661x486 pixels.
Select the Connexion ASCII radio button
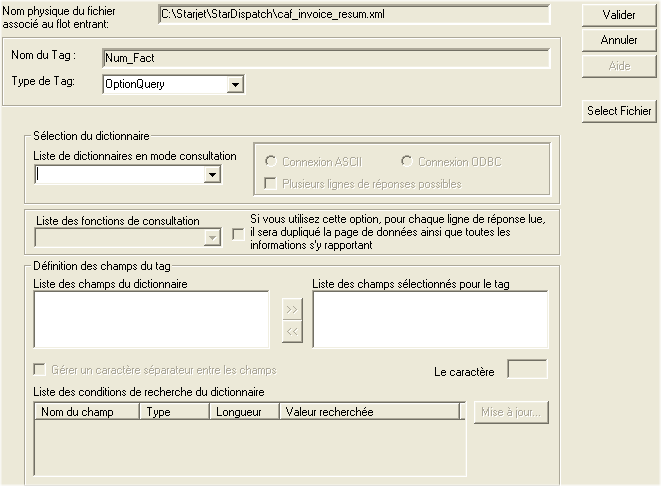(270, 161)
